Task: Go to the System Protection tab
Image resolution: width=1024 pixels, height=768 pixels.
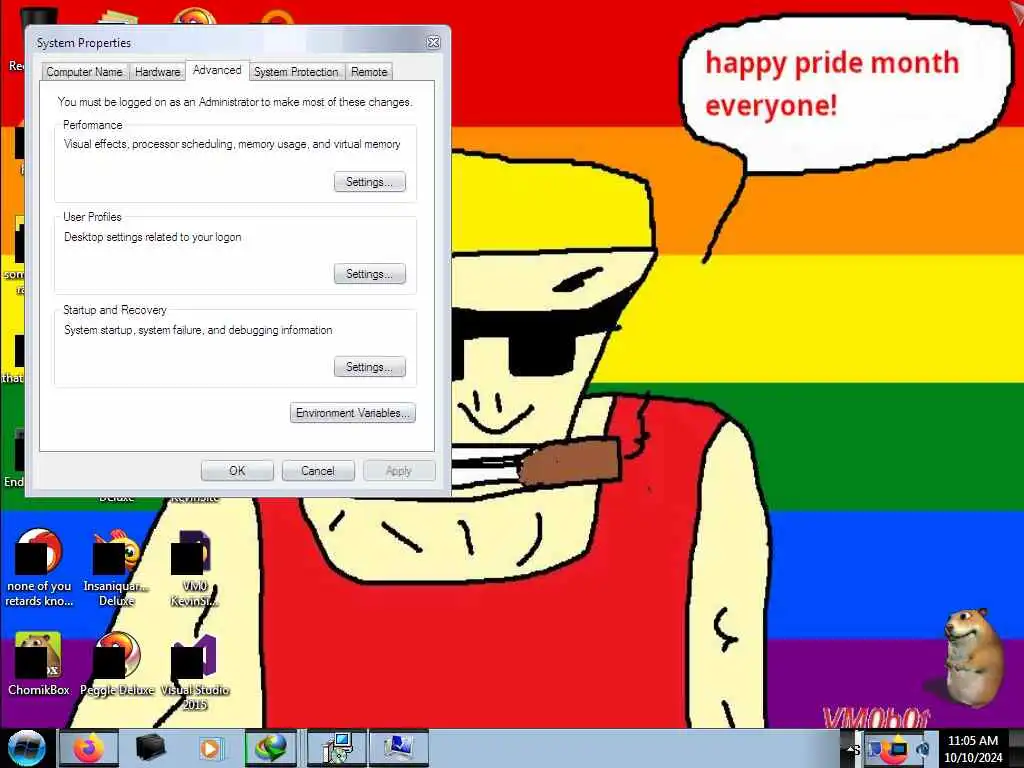Action: (296, 72)
